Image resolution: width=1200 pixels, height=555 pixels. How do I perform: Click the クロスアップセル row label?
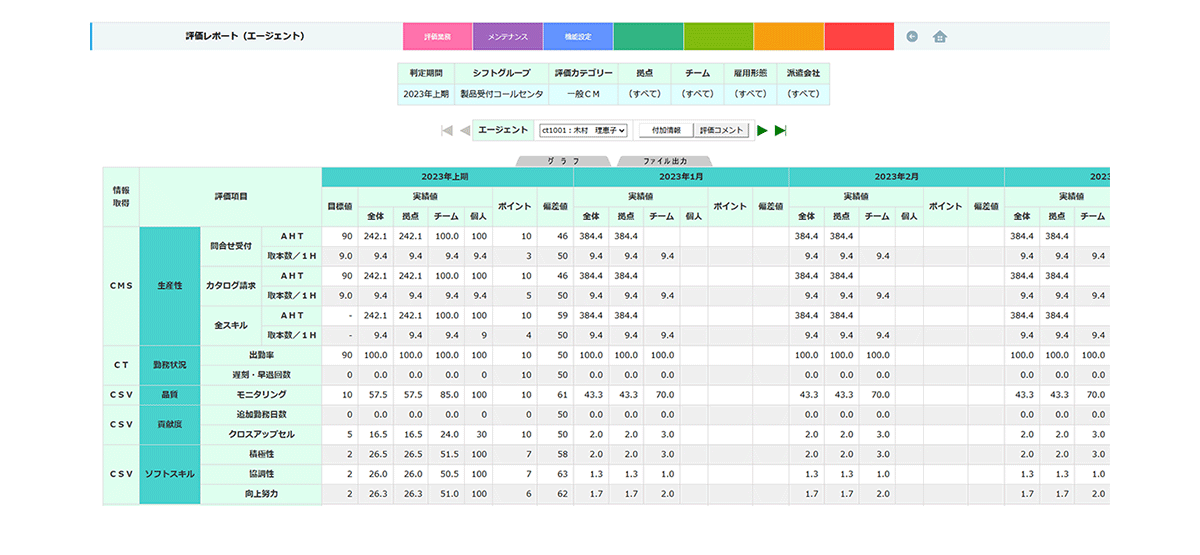point(262,434)
